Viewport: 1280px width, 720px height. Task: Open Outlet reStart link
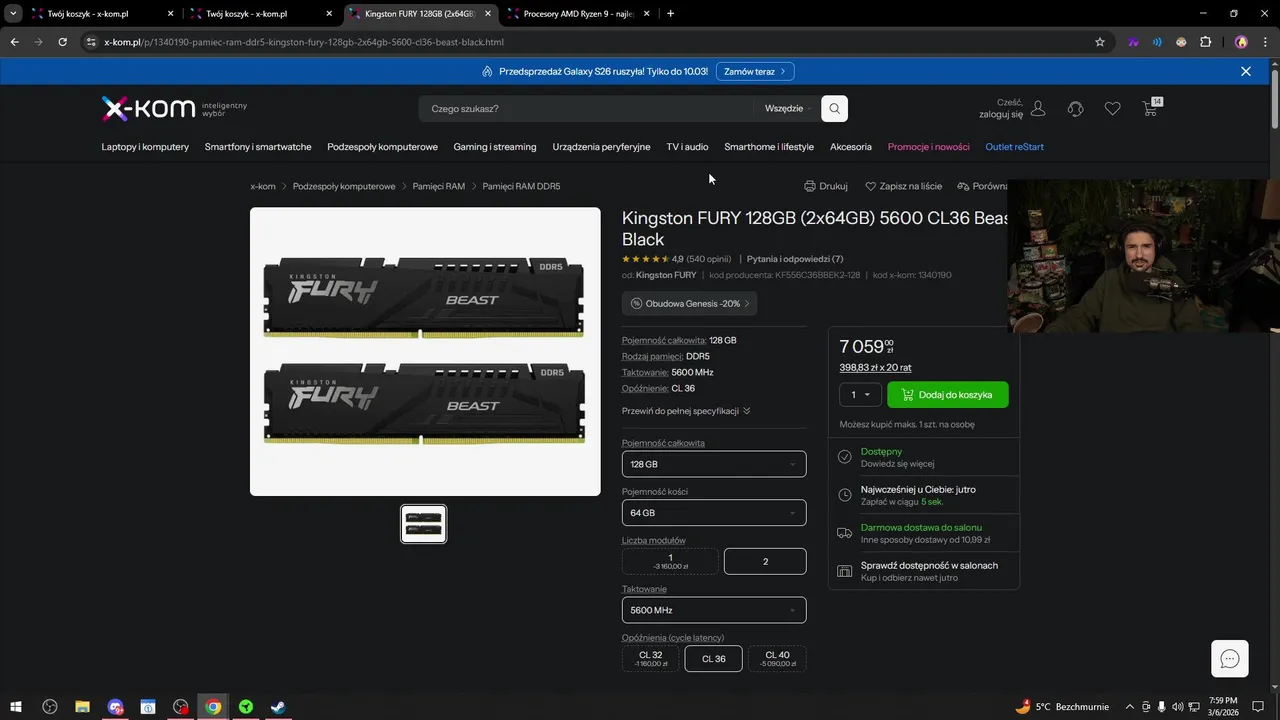point(1014,147)
